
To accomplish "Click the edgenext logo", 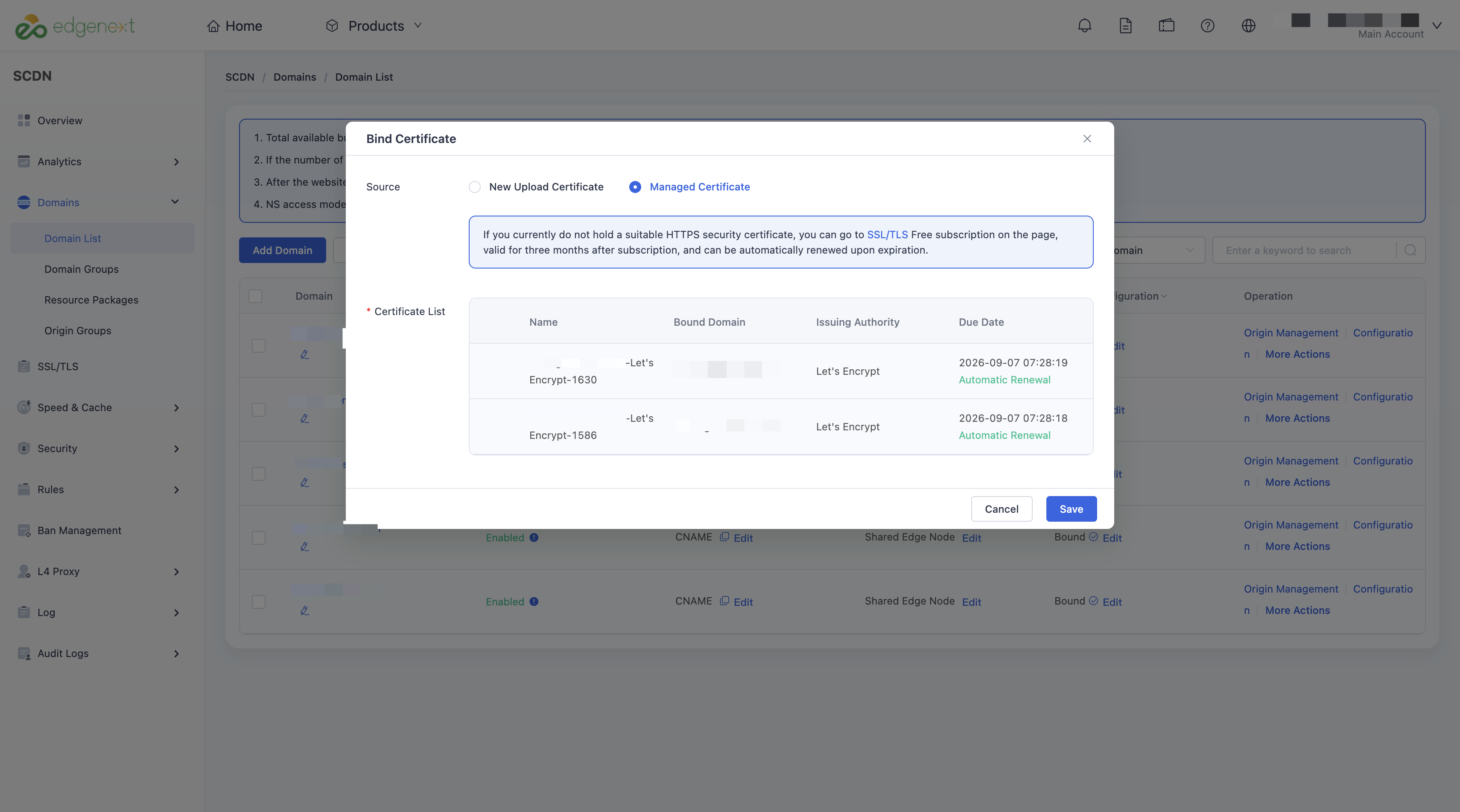I will coord(75,26).
